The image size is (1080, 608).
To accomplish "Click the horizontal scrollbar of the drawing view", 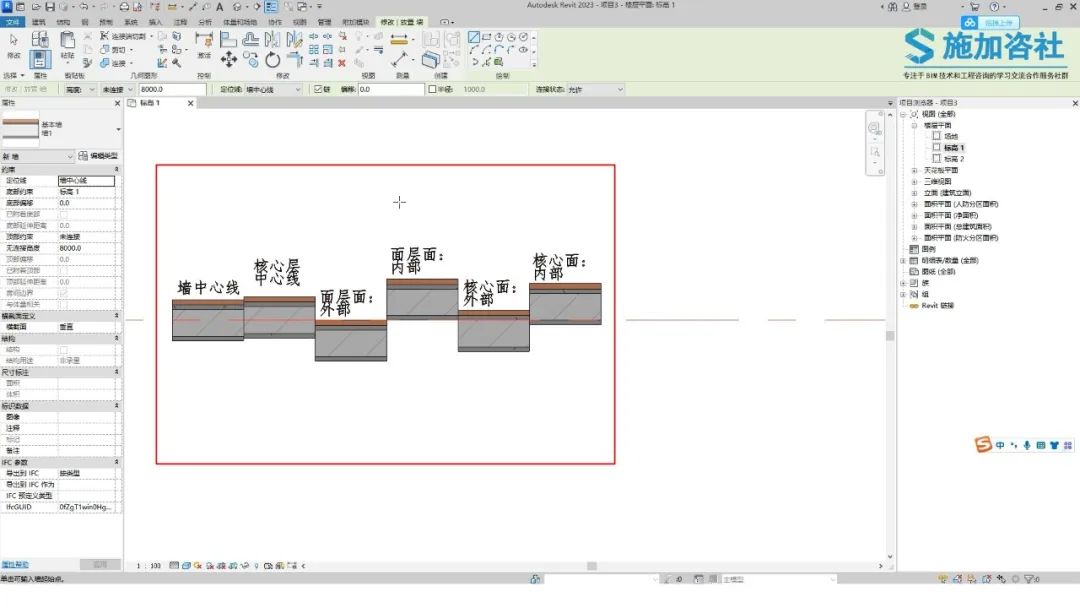I will tap(592, 566).
